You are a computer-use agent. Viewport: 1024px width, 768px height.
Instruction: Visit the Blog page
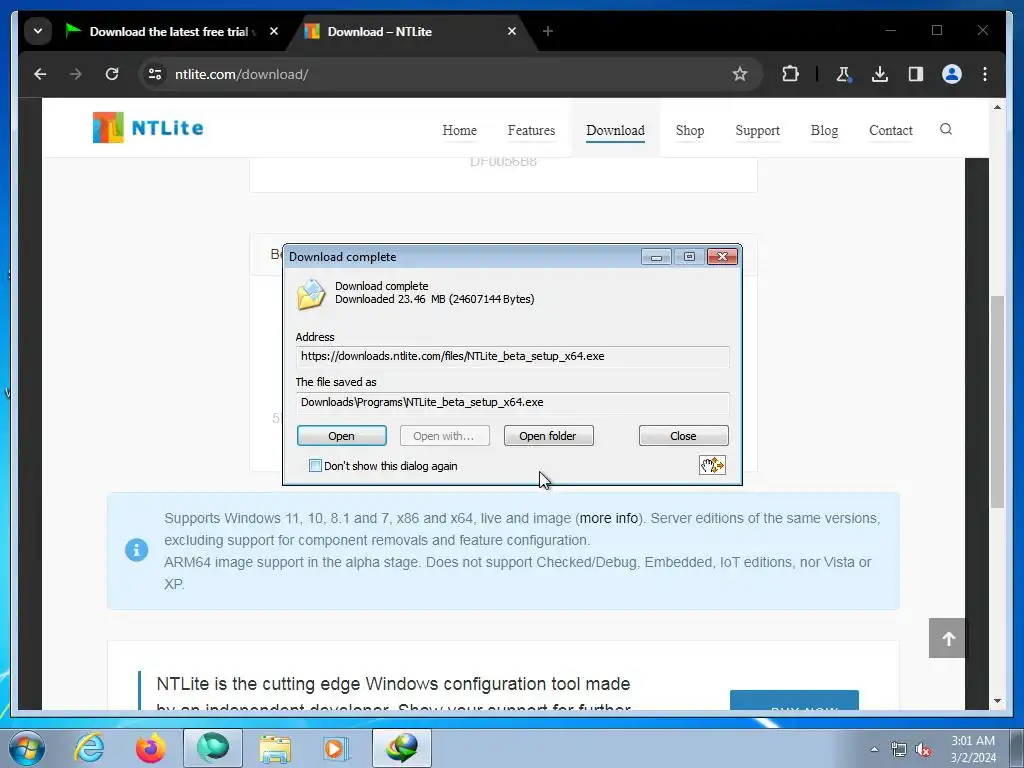click(x=824, y=131)
